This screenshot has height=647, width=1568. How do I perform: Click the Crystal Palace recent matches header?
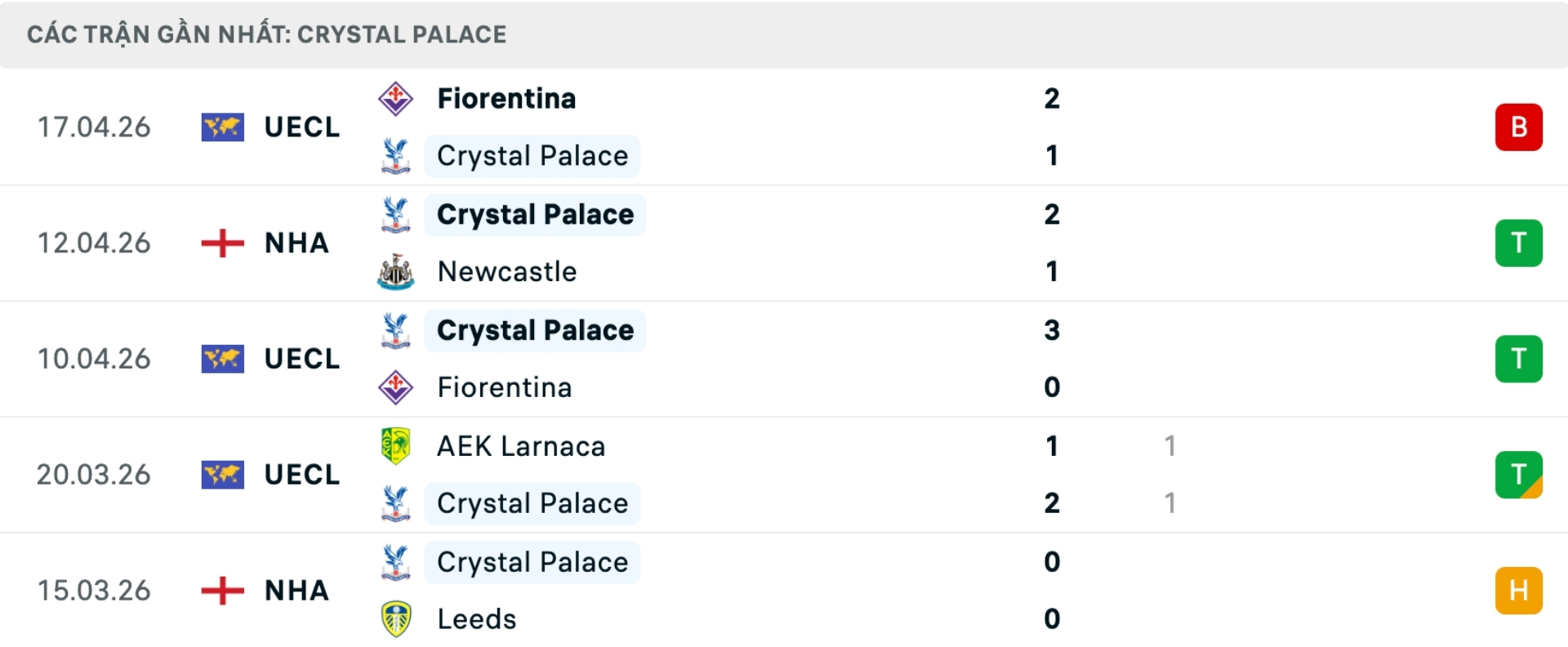[x=266, y=34]
